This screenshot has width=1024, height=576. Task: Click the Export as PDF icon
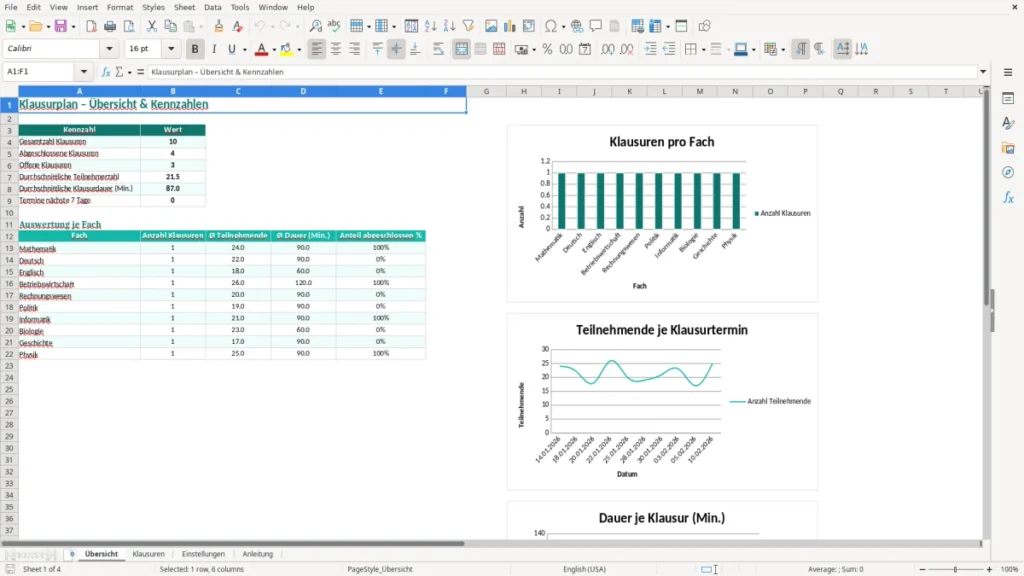coord(91,26)
